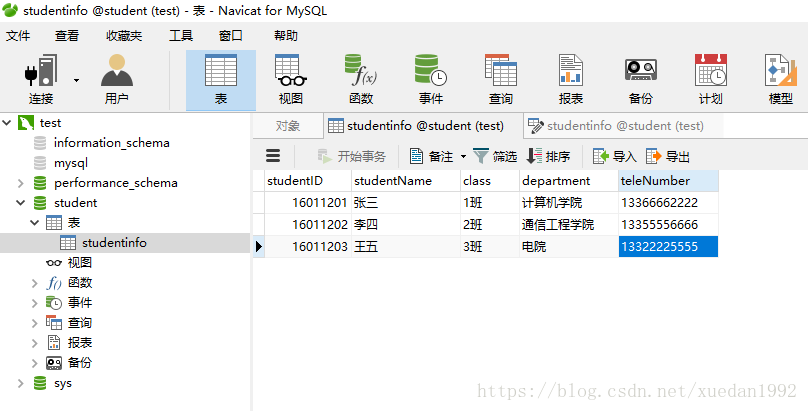Click the current row indicator arrow
Image resolution: width=808 pixels, height=411 pixels.
coord(259,247)
